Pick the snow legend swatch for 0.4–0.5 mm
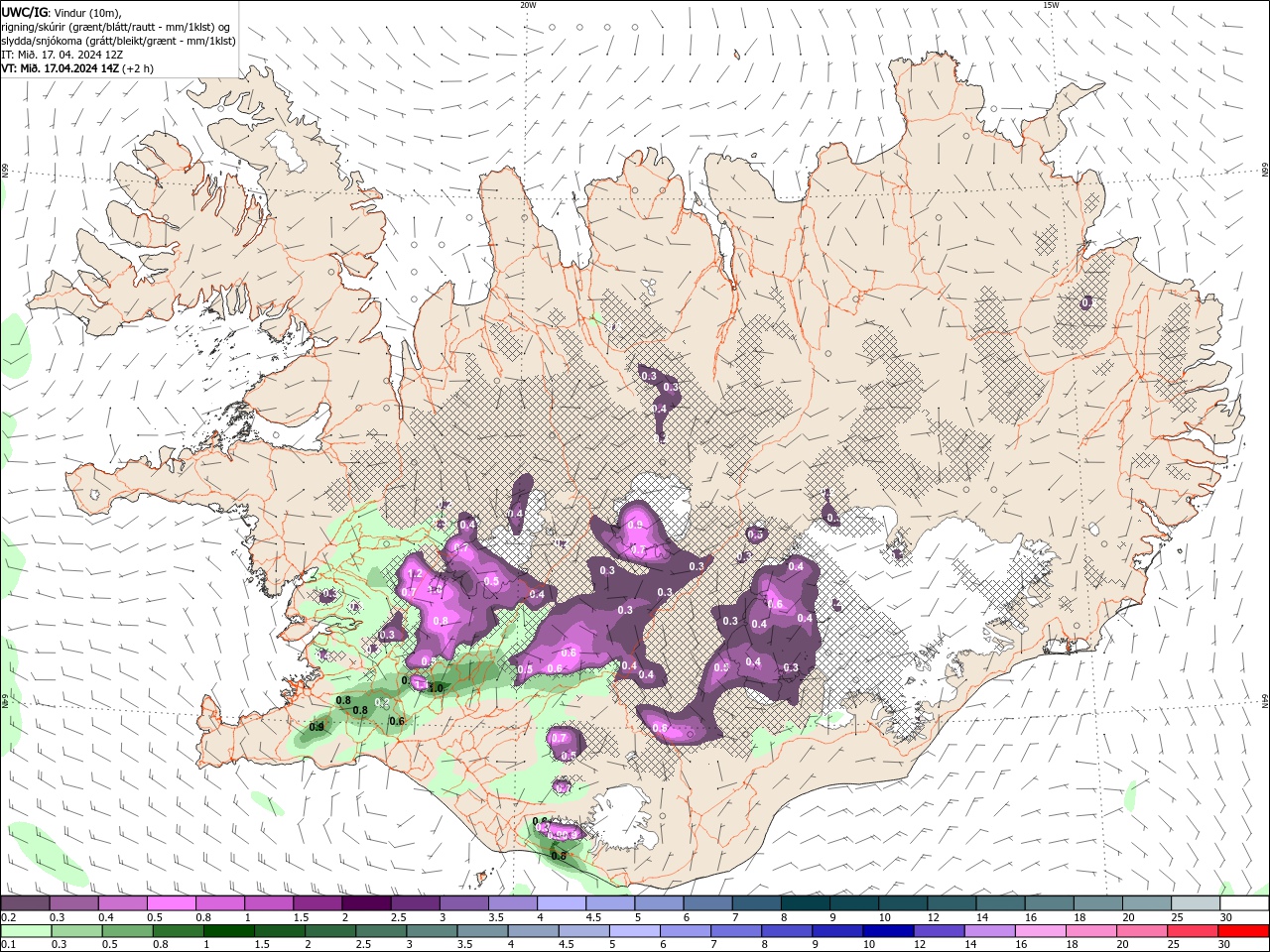1270x952 pixels. pyautogui.click(x=122, y=903)
